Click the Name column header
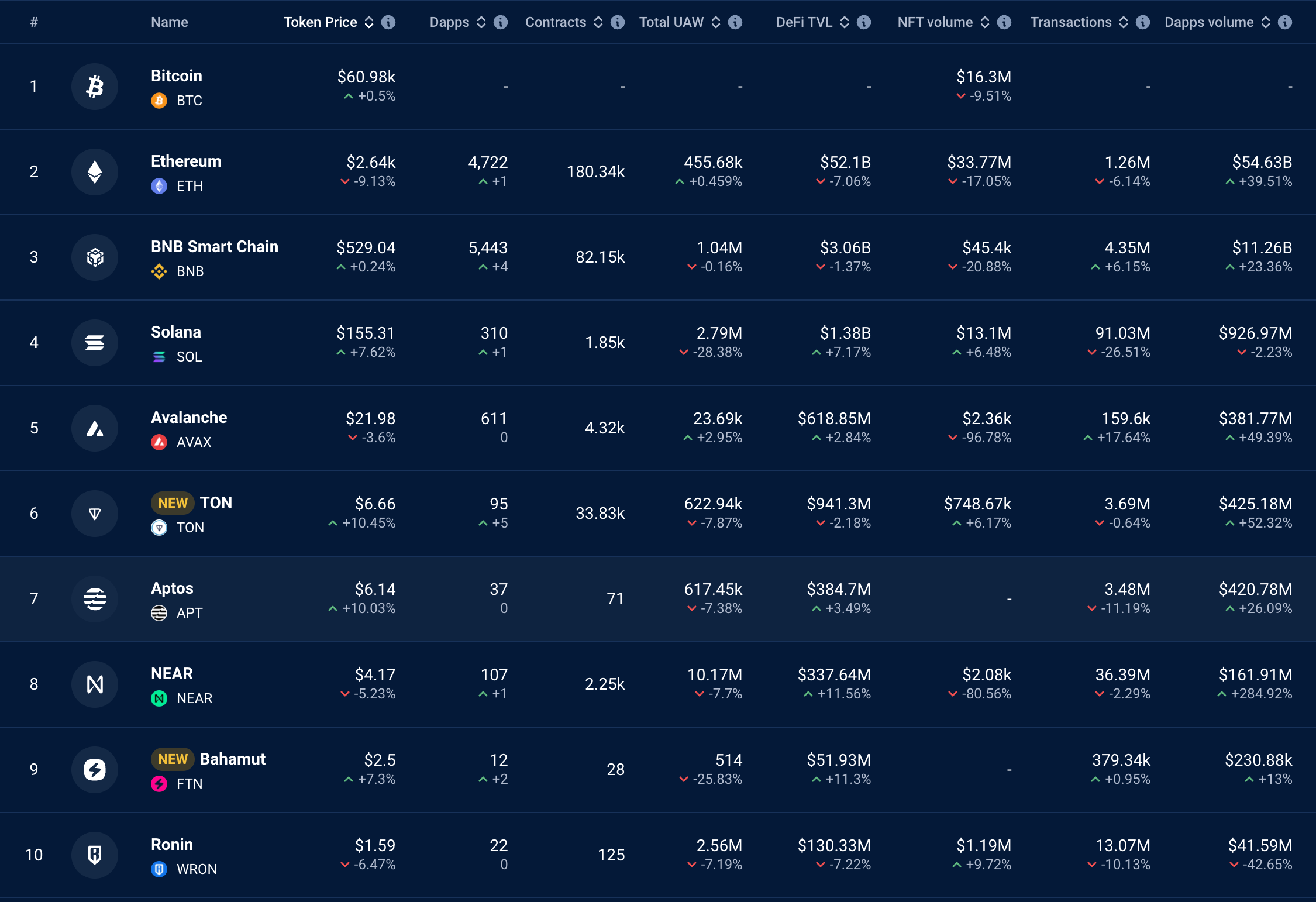Screen dimensions: 1316x902 (169, 22)
